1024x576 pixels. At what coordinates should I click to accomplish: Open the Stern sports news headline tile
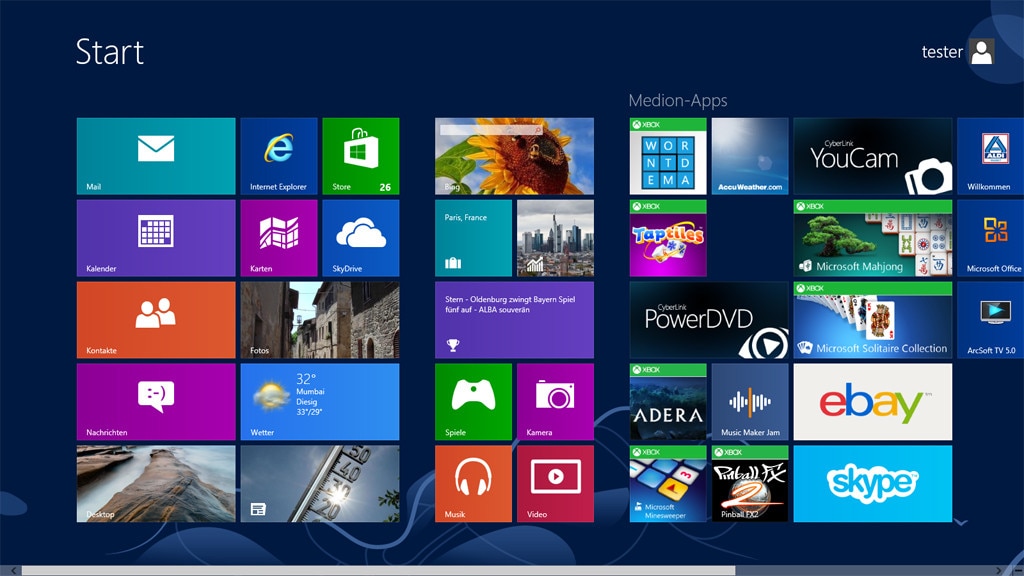coord(514,320)
